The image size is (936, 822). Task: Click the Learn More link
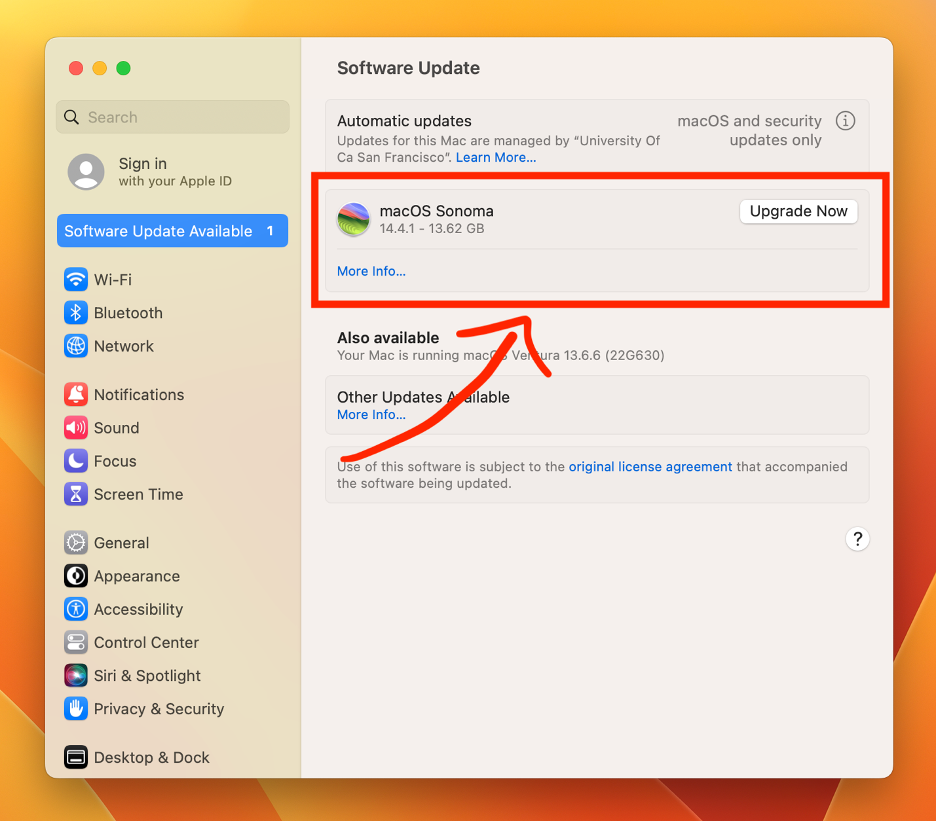coord(496,157)
